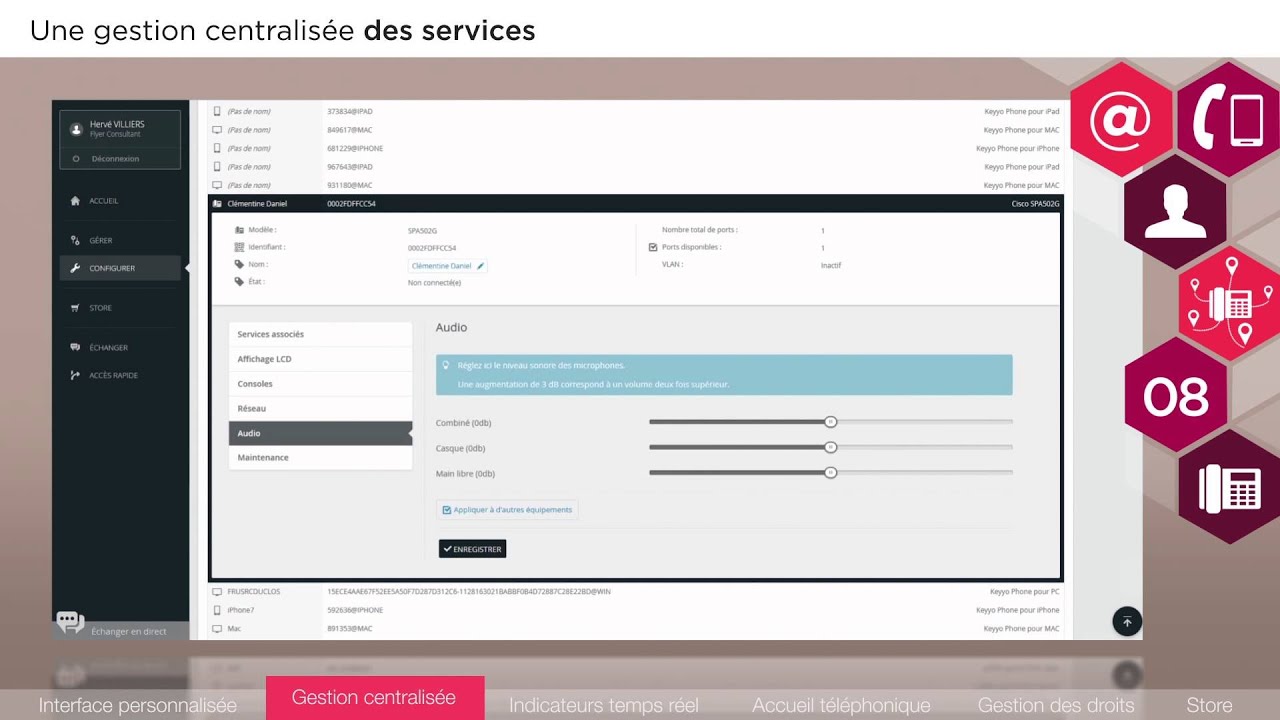Viewport: 1280px width, 720px height.
Task: Click the desk phone hexagon icon
Action: [1230, 487]
